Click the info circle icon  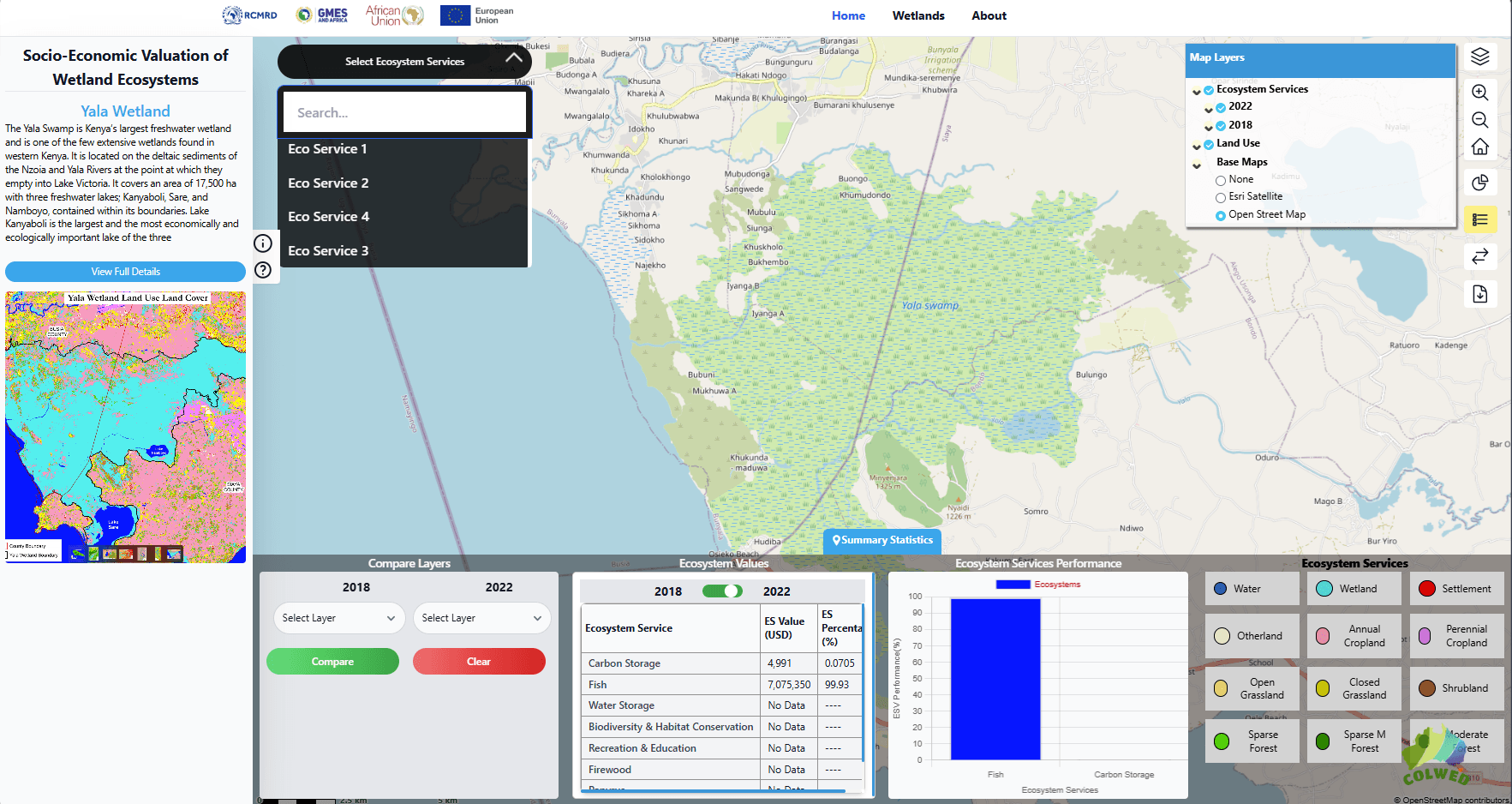(x=263, y=243)
